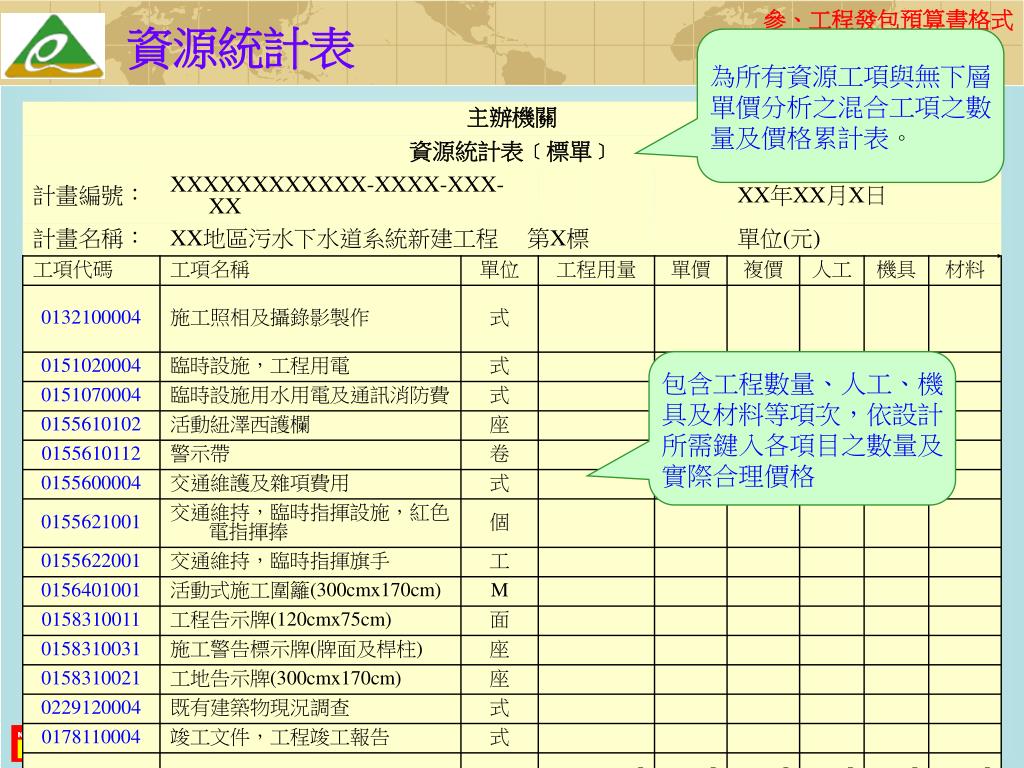The width and height of the screenshot is (1024, 768).
Task: Click the 活動式施工圍籬(300cmx170cm) item name
Action: (x=306, y=590)
